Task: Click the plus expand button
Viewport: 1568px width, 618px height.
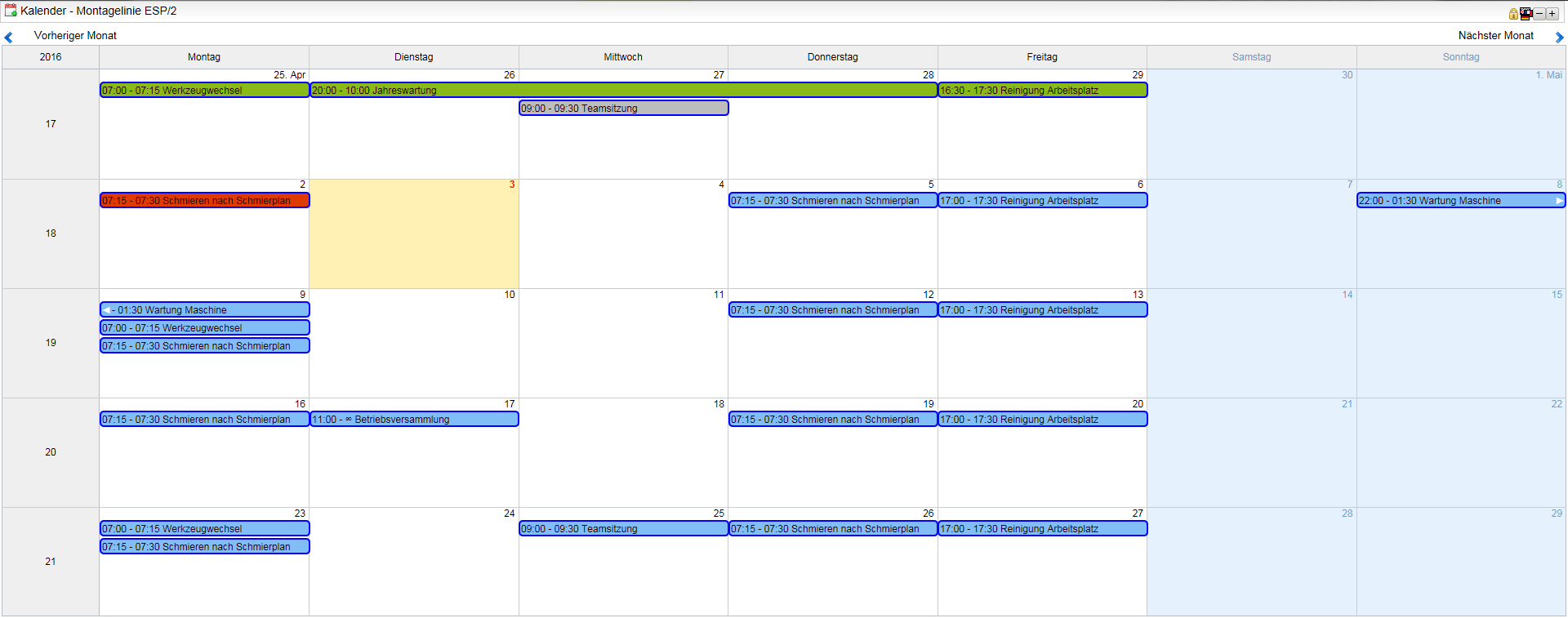Action: [1552, 14]
